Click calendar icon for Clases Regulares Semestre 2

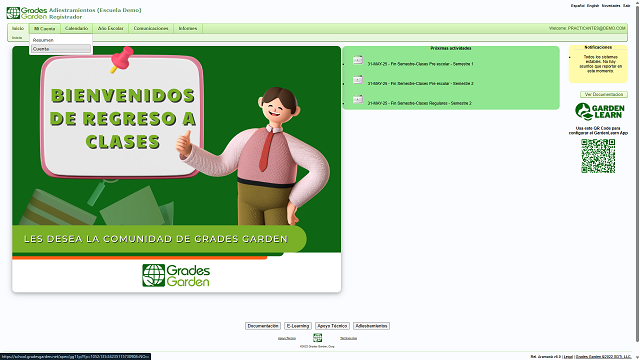(358, 100)
